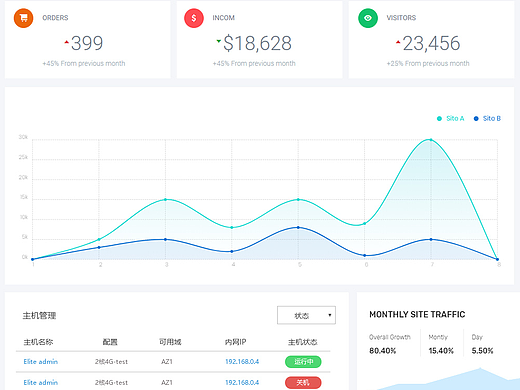Toggle Site A series in chart legend
520x390 pixels.
click(x=451, y=118)
